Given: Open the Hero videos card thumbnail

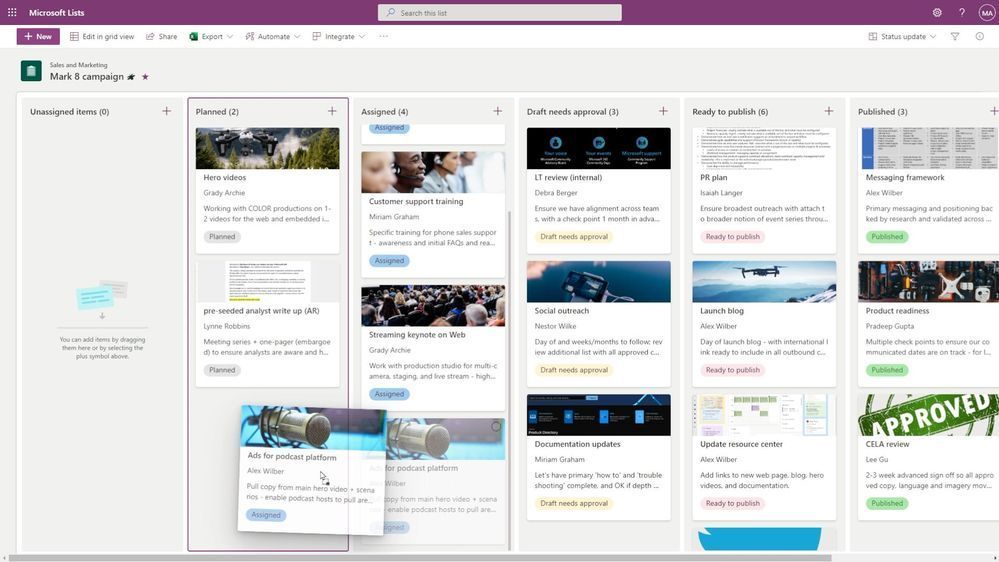Looking at the screenshot, I should point(268,148).
